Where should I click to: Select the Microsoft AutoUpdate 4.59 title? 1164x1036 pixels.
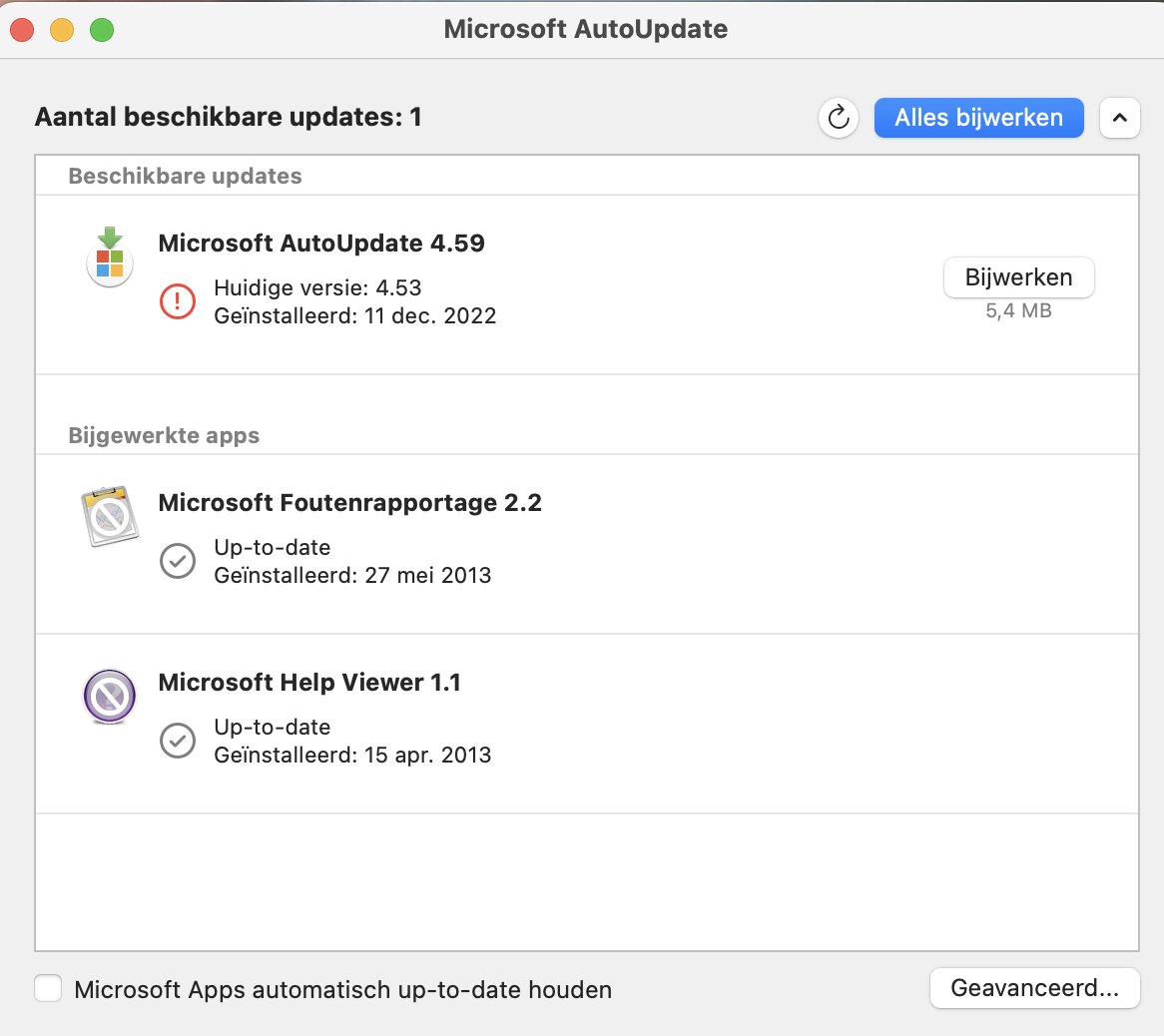[321, 244]
